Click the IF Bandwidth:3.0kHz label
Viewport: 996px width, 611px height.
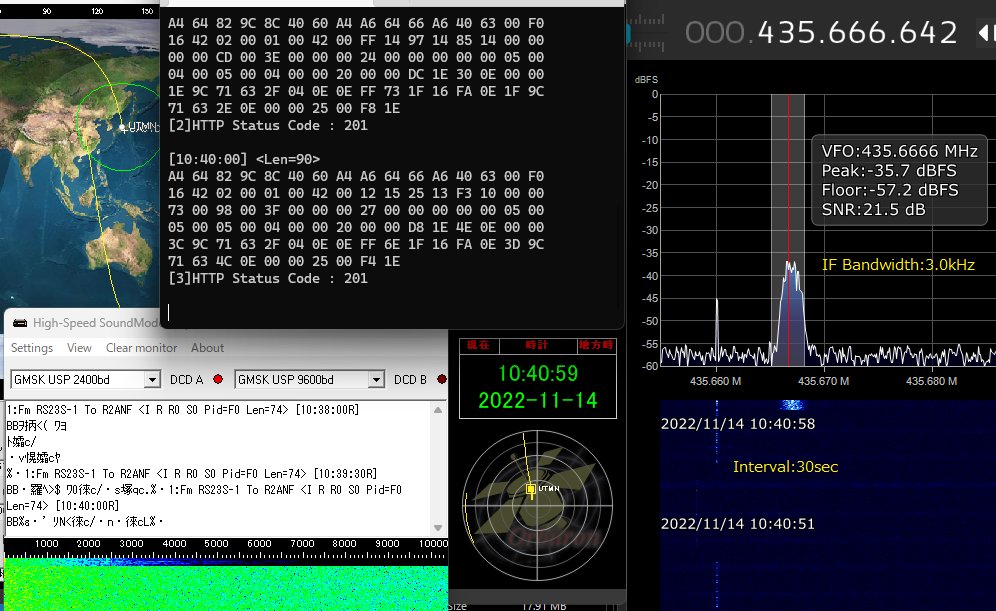898,265
